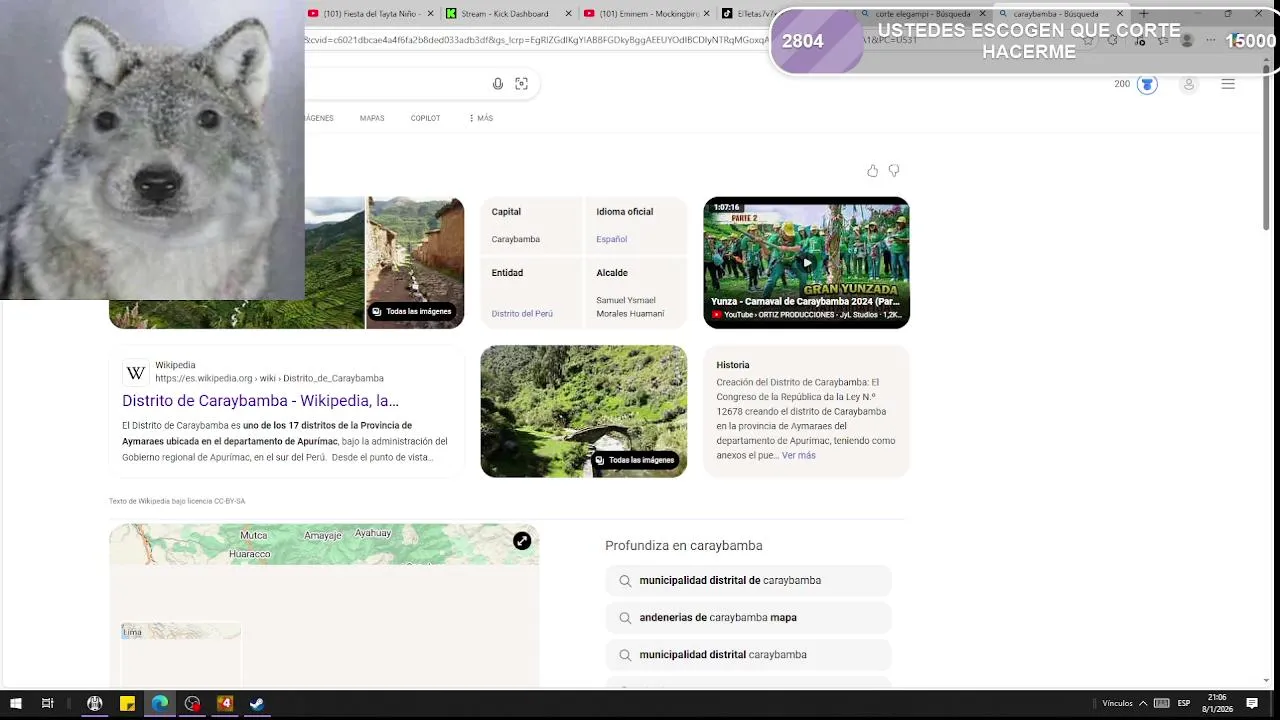Click the microphone voice search icon
1280x720 pixels.
(498, 84)
